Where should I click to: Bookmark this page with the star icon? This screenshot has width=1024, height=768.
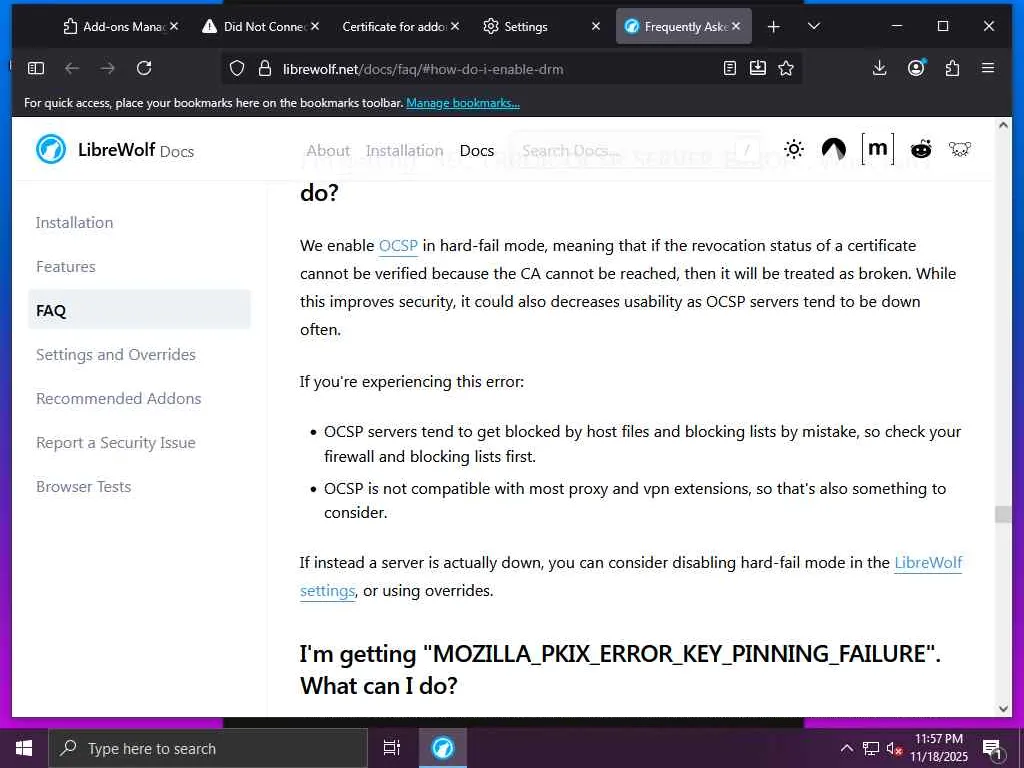pyautogui.click(x=786, y=68)
